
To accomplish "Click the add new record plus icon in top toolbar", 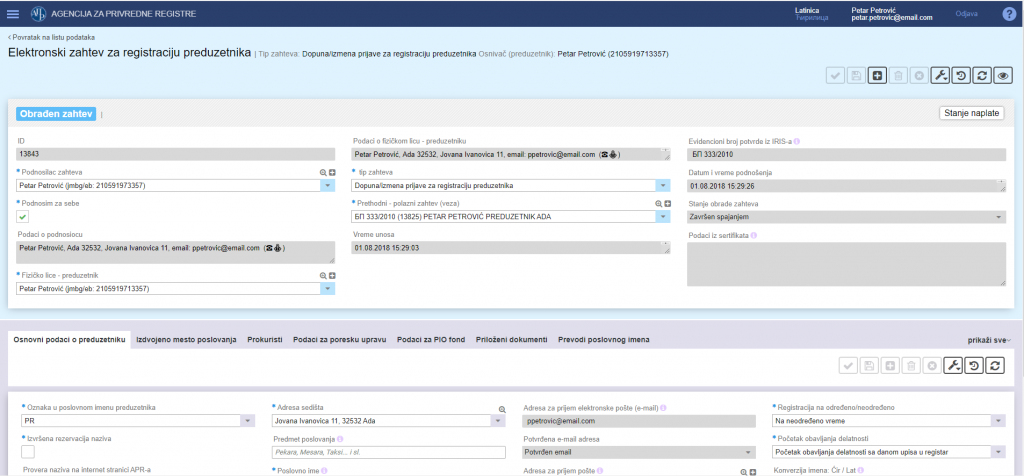I will tap(877, 75).
